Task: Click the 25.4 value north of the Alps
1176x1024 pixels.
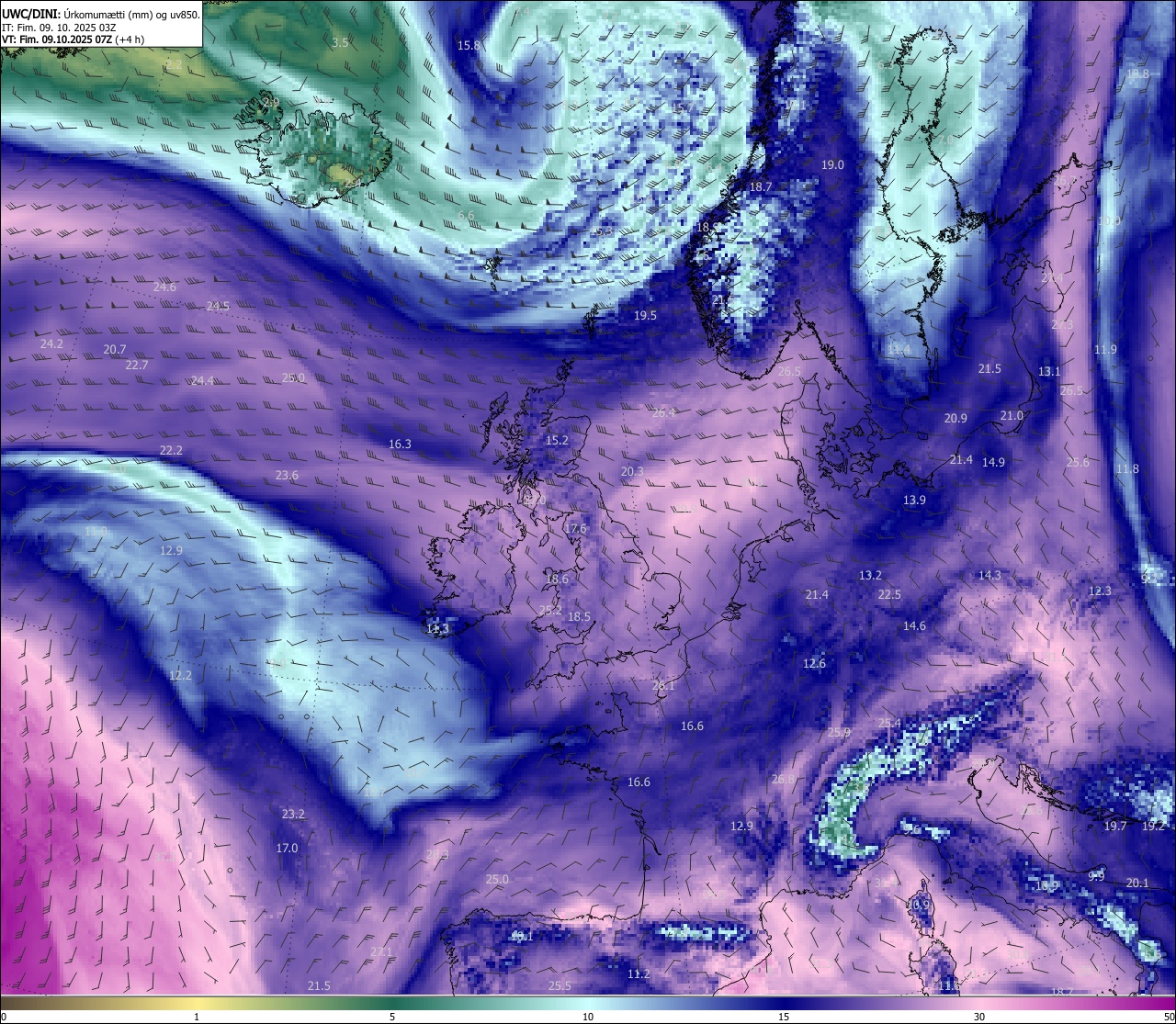Action: coord(889,724)
